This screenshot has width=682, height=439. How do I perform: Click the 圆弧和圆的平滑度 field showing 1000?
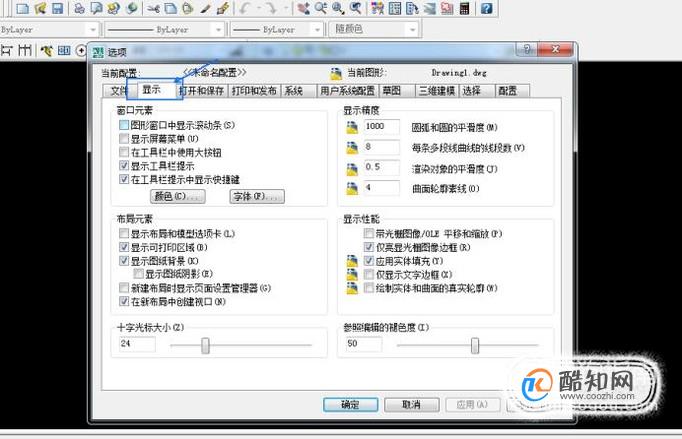pos(381,127)
